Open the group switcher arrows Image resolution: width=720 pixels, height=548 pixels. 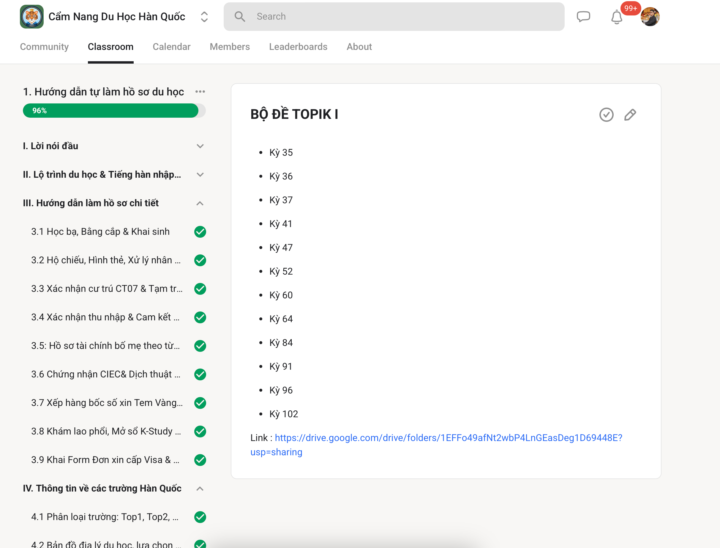[204, 17]
